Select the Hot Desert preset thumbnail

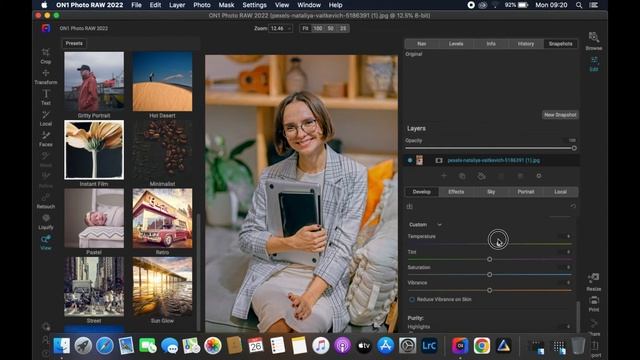(162, 81)
